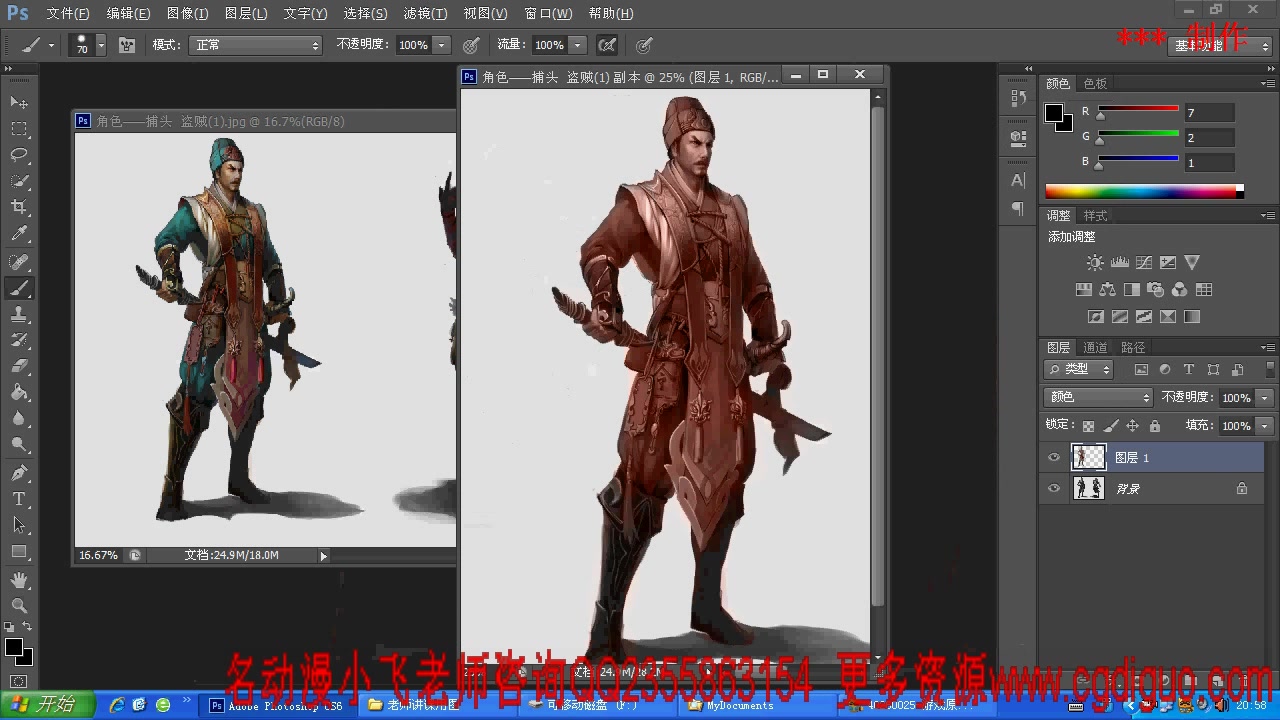
Task: Expand layer 不透明度 arrow
Action: point(1265,397)
